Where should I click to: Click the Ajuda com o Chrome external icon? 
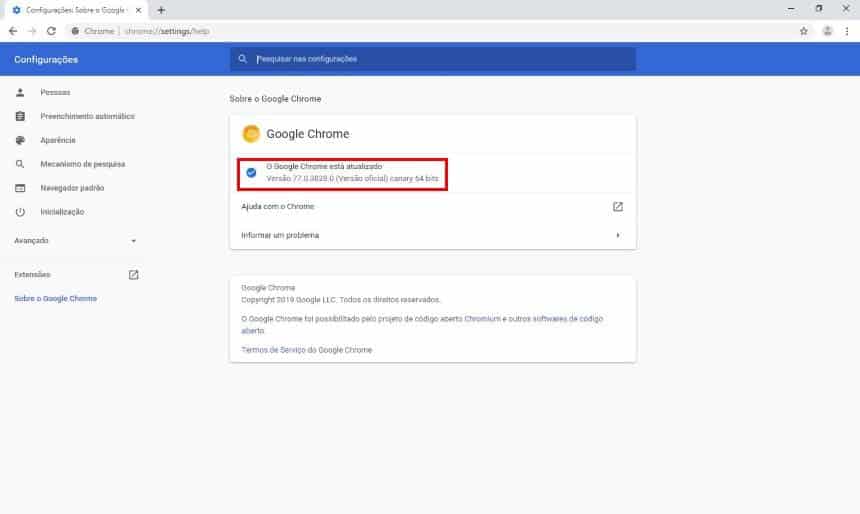[618, 206]
